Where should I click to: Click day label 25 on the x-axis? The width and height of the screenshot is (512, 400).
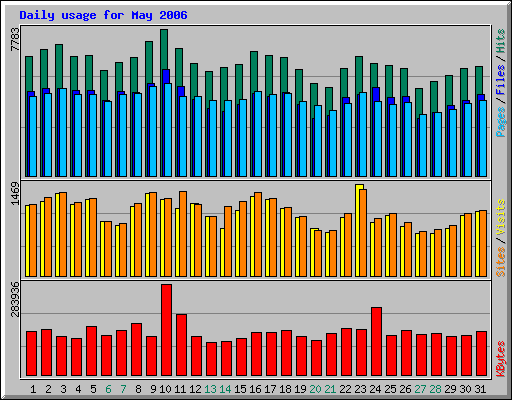coord(390,389)
